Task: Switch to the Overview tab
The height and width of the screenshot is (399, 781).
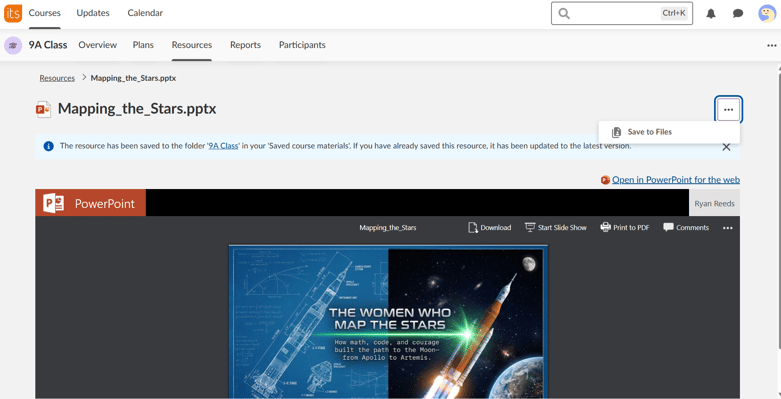Action: 98,45
